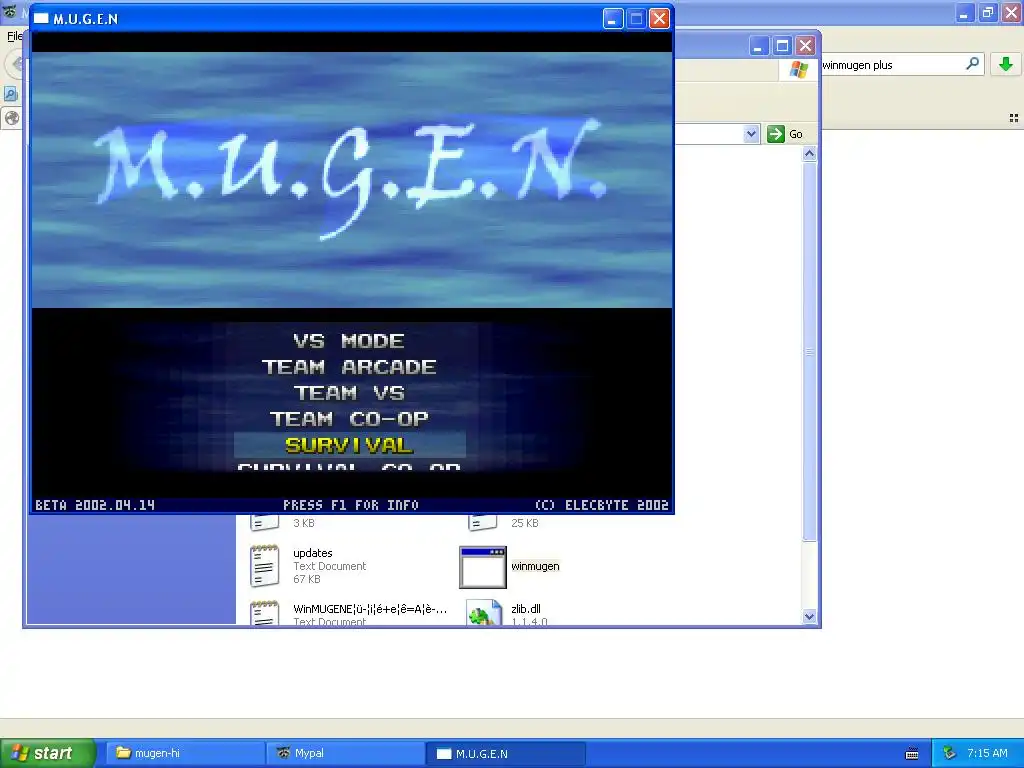Select VS MODE in the M.U.G.E.N menu
The image size is (1024, 768).
(349, 341)
